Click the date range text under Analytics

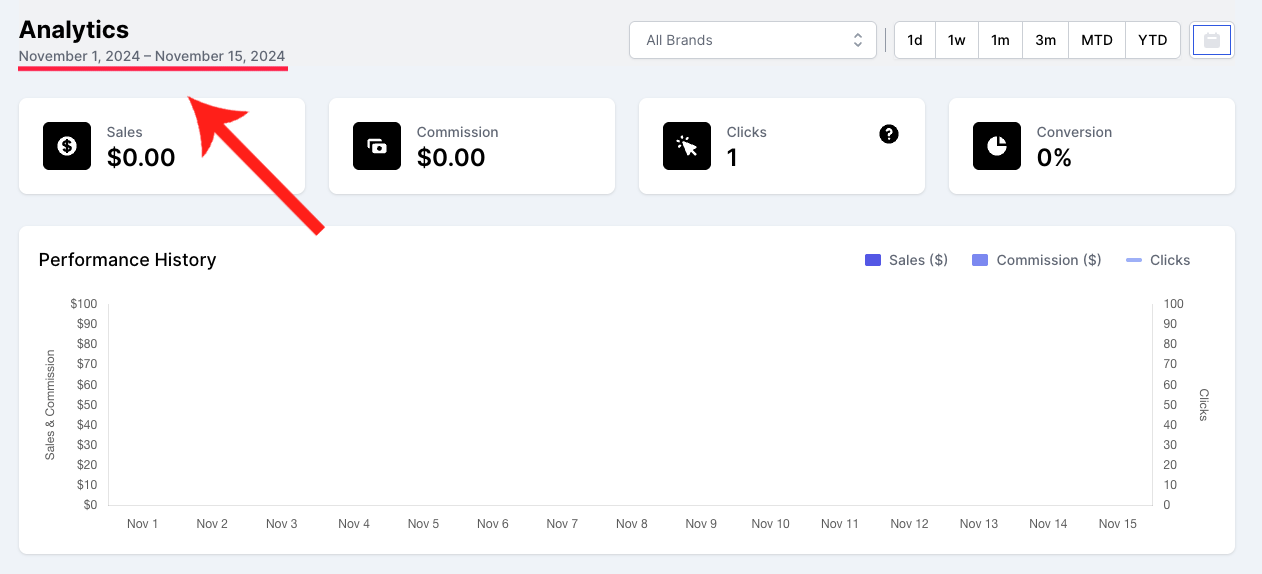pos(152,56)
